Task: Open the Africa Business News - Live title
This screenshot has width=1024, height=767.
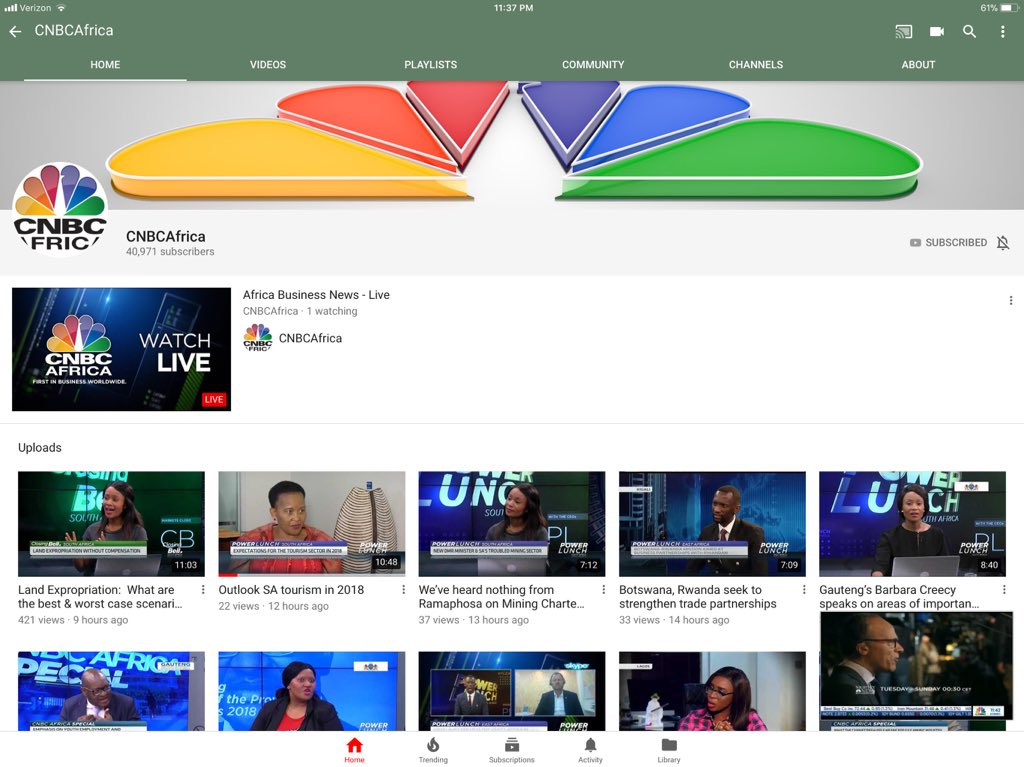Action: click(316, 295)
